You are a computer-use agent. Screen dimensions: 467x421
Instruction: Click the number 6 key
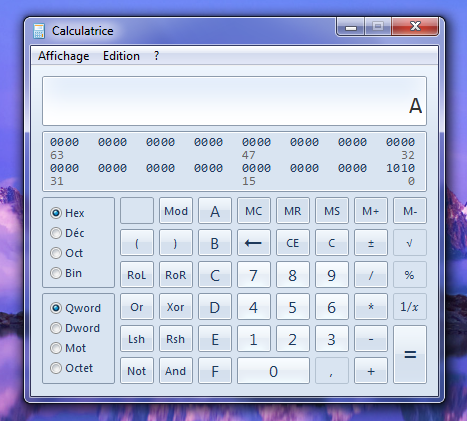(x=332, y=307)
